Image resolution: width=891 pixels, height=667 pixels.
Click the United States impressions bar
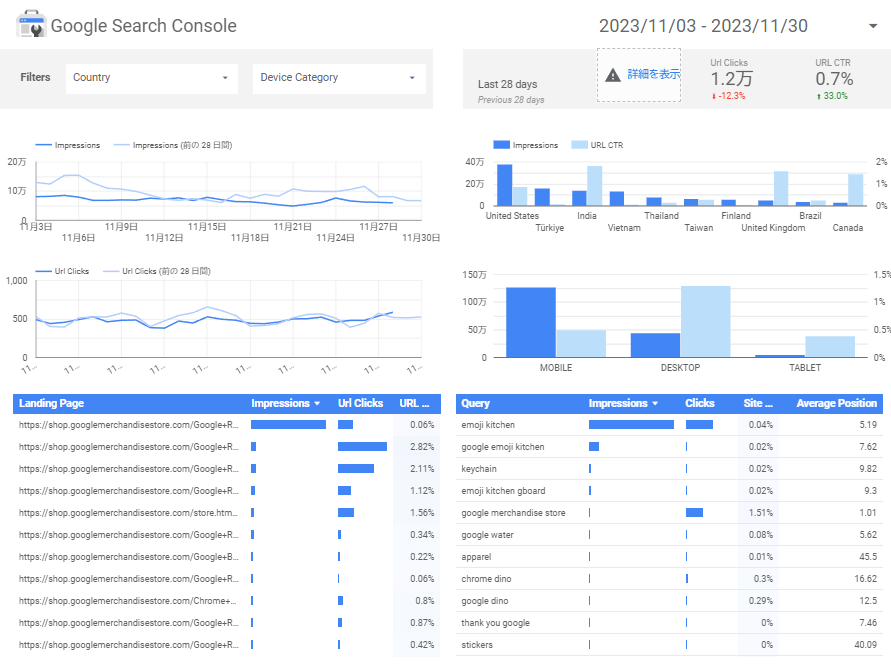click(505, 185)
